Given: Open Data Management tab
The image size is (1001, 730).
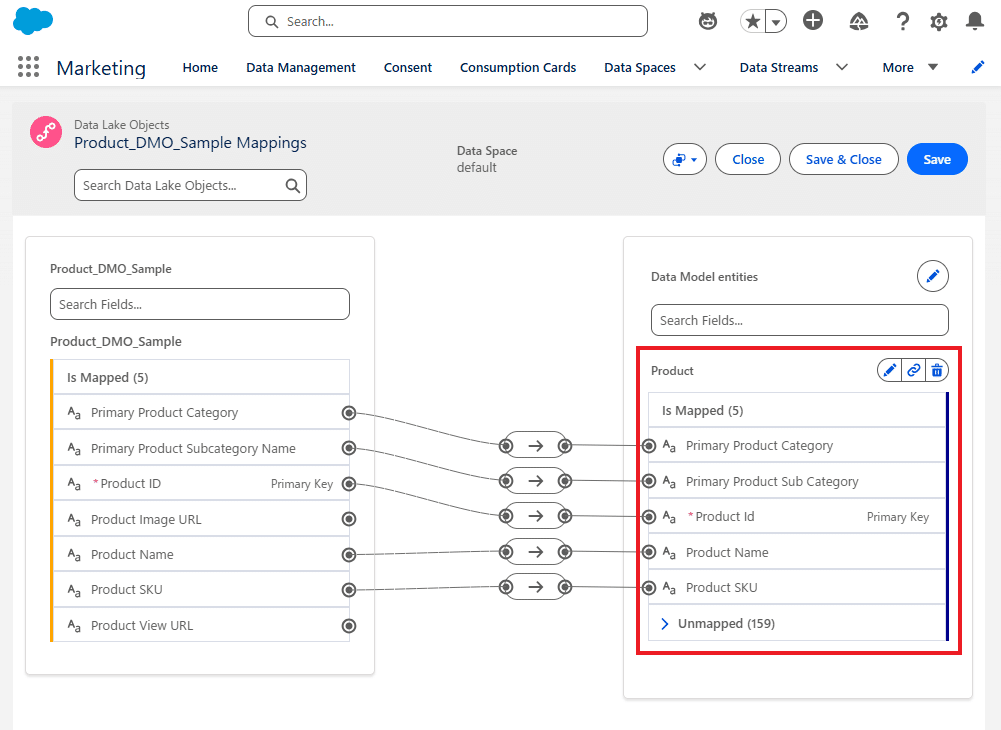Looking at the screenshot, I should [301, 67].
